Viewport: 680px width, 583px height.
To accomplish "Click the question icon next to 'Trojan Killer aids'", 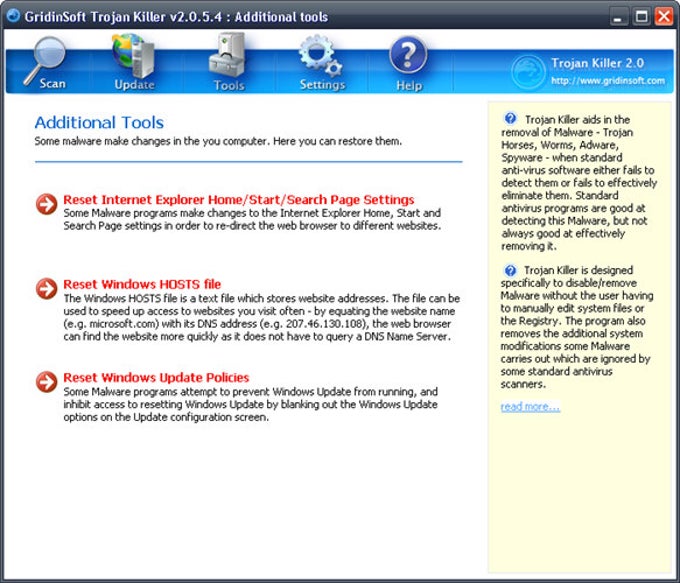I will [510, 118].
